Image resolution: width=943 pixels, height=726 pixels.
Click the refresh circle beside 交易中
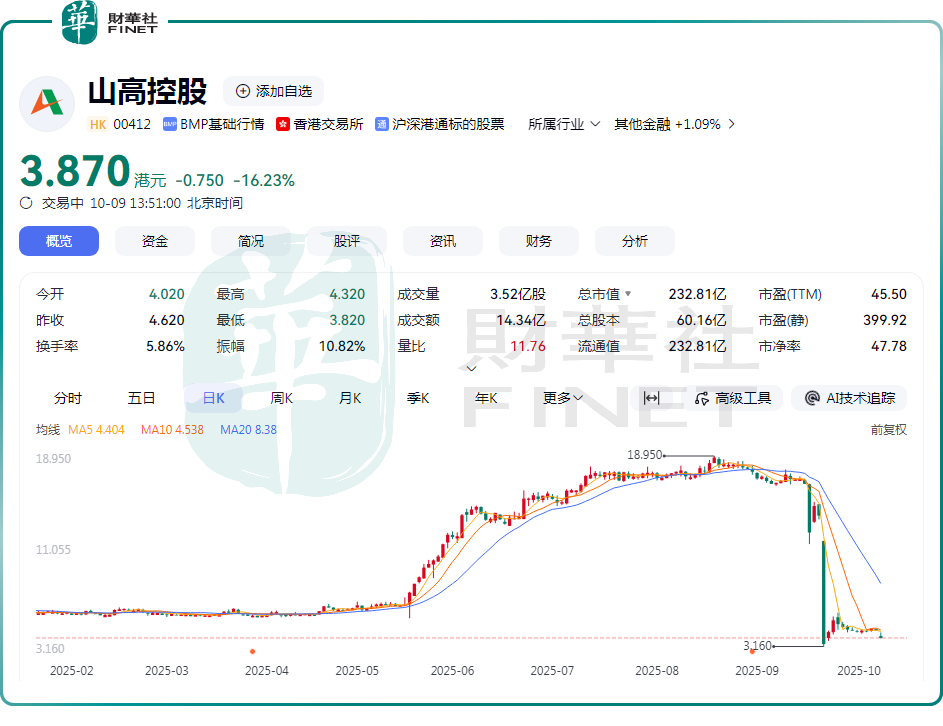[27, 203]
